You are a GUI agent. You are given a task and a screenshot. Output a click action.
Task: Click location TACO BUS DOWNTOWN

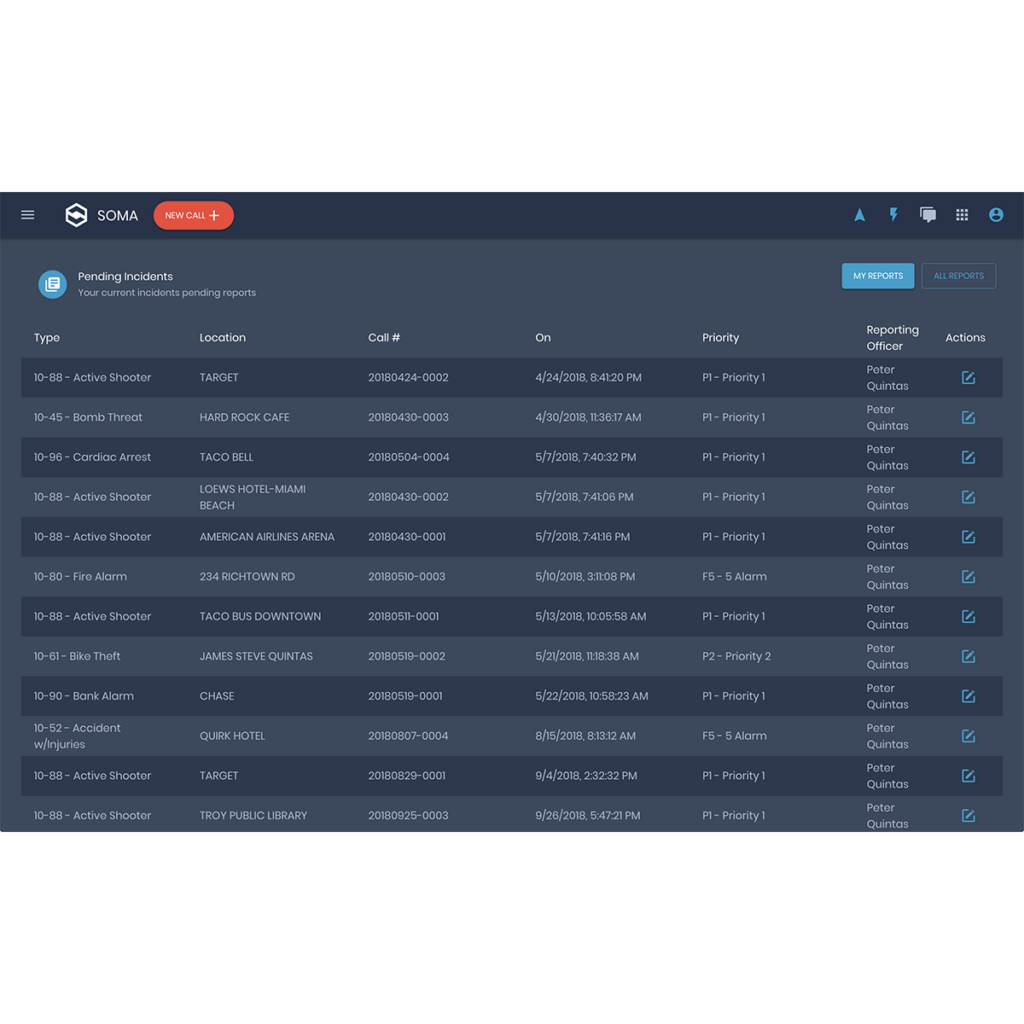pyautogui.click(x=260, y=616)
